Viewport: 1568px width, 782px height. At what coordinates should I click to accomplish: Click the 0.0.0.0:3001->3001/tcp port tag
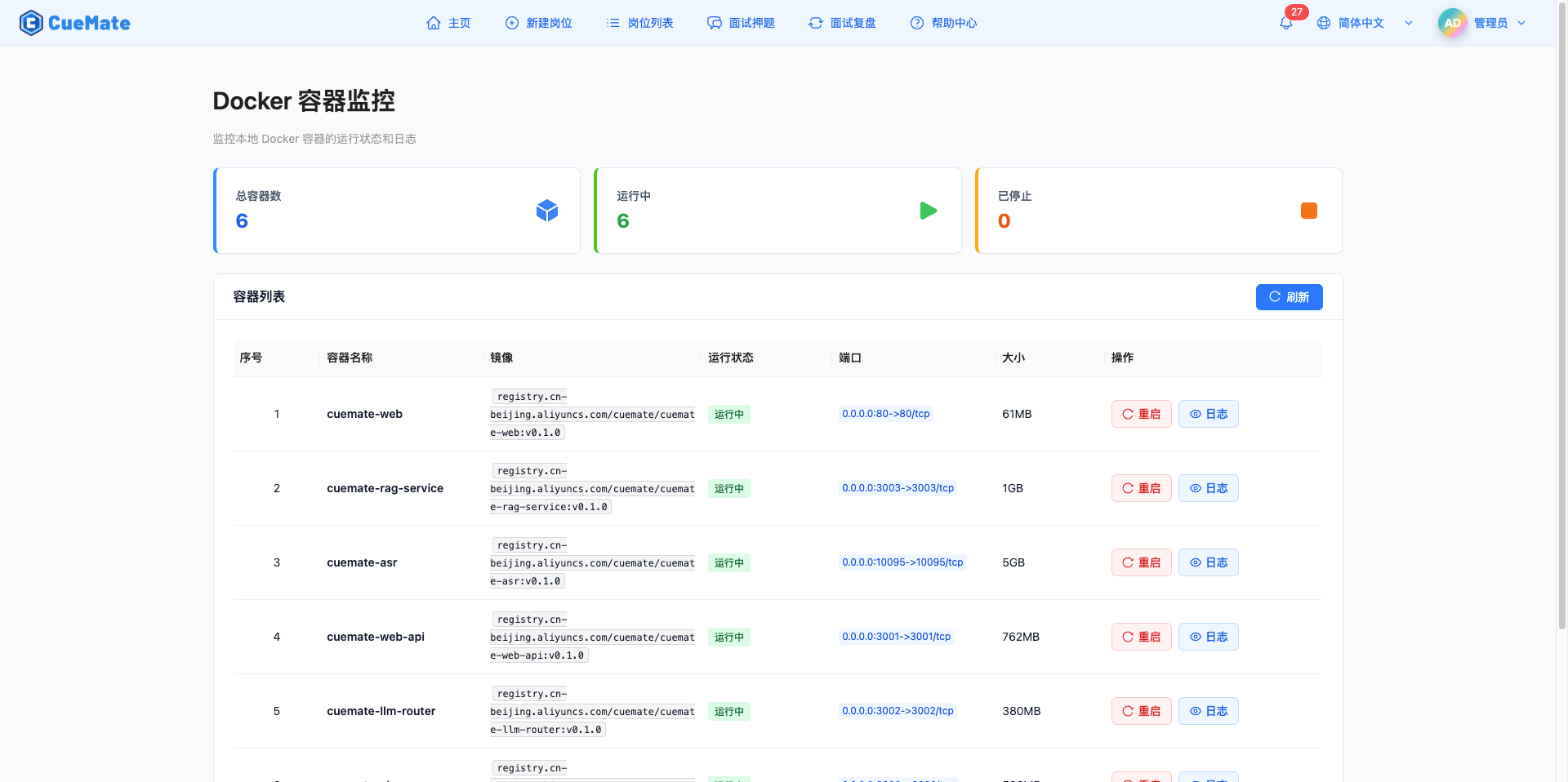(896, 637)
